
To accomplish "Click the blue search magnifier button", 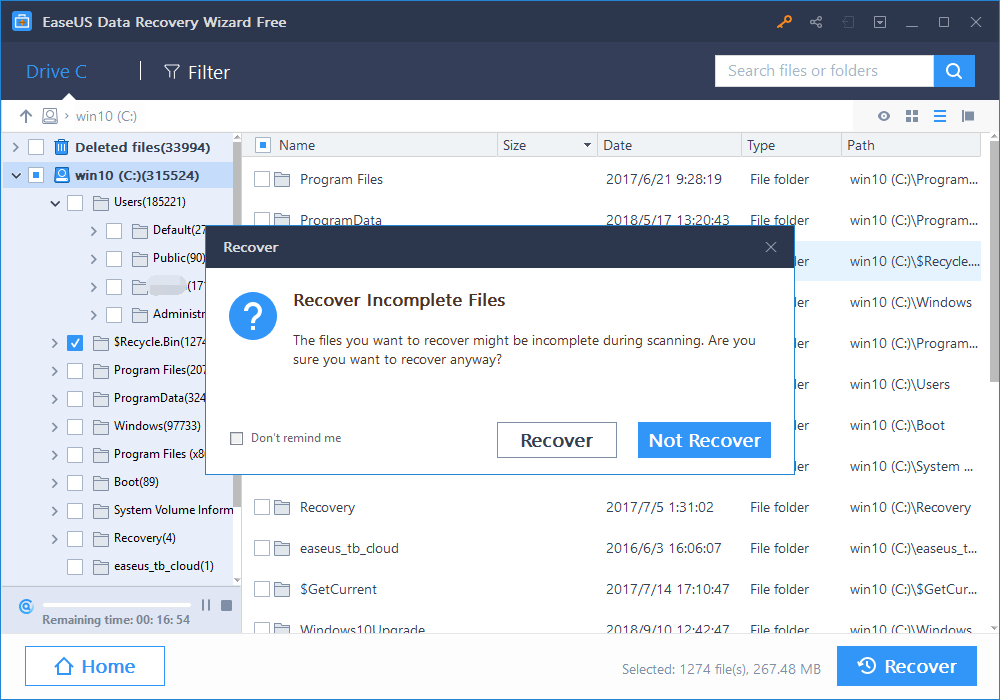I will point(954,71).
